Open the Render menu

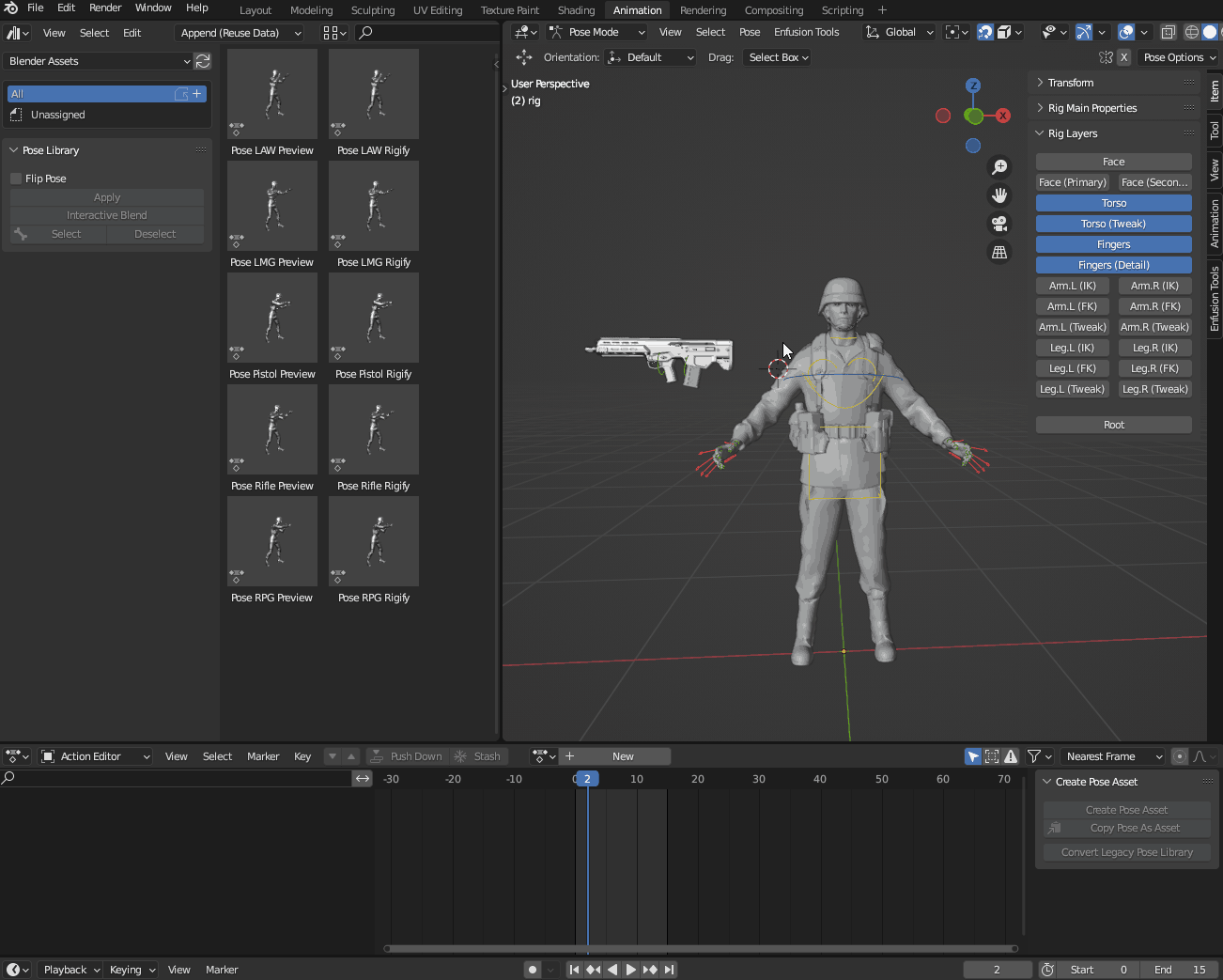pyautogui.click(x=105, y=8)
